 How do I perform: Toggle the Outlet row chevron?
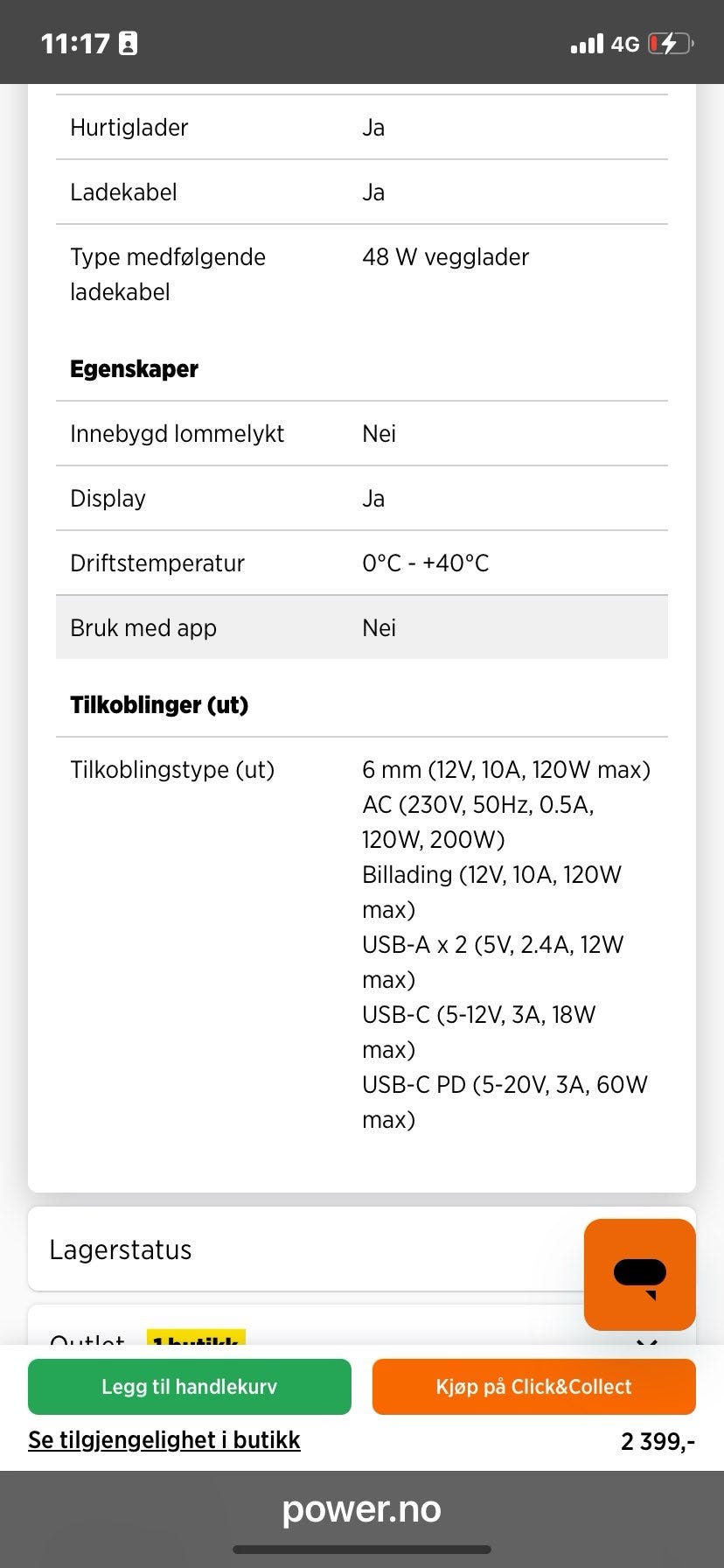coord(646,1339)
